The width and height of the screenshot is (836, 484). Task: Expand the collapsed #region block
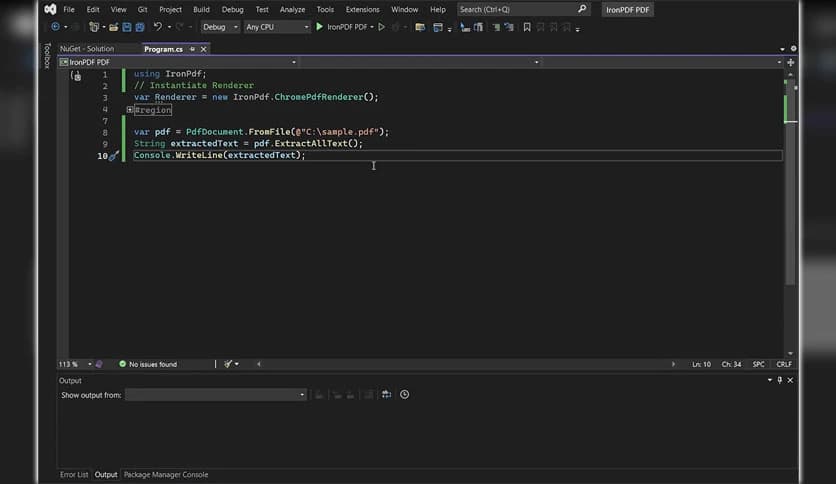[130, 110]
